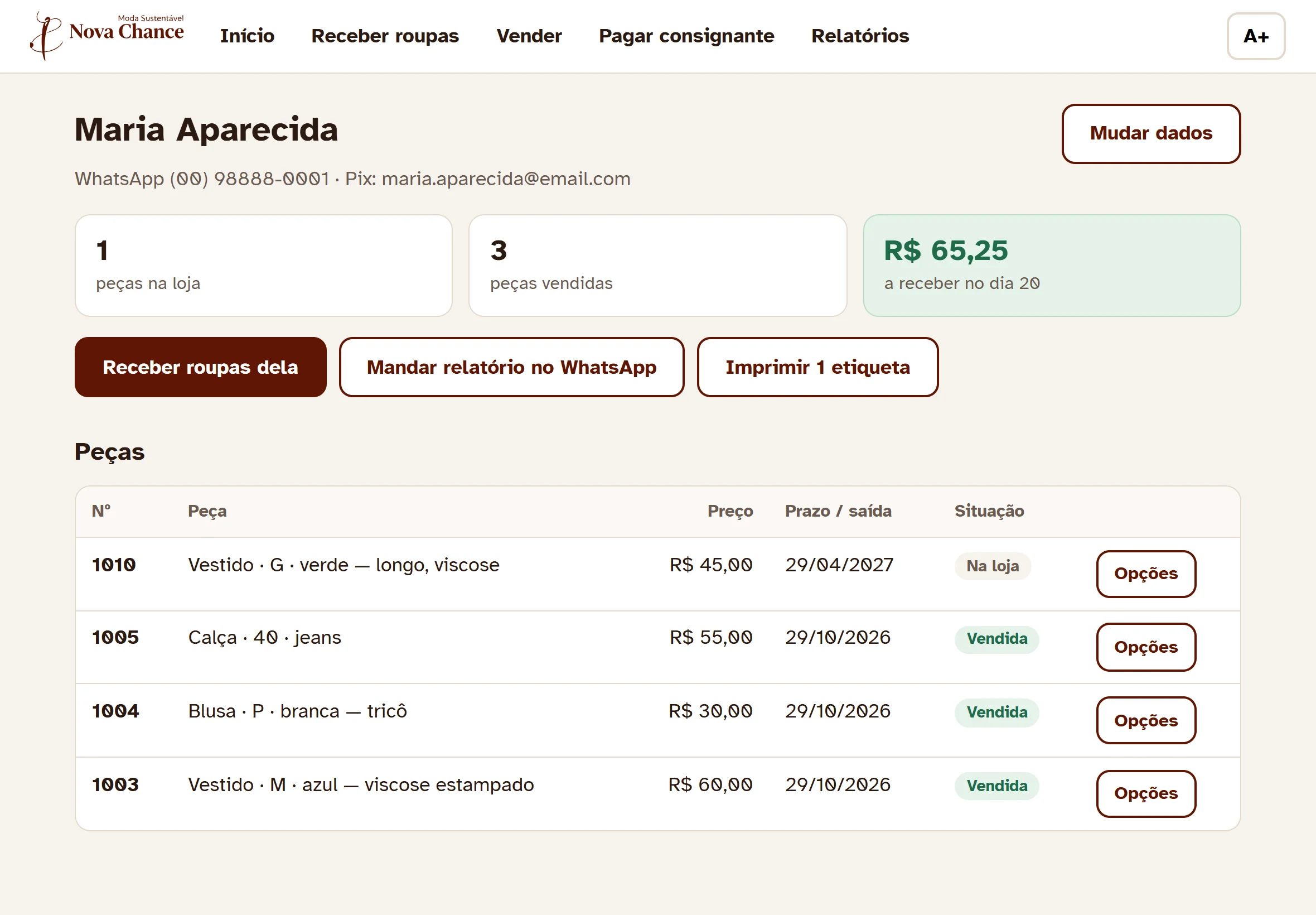Click the Peça column header
This screenshot has height=915, width=1316.
[x=207, y=511]
